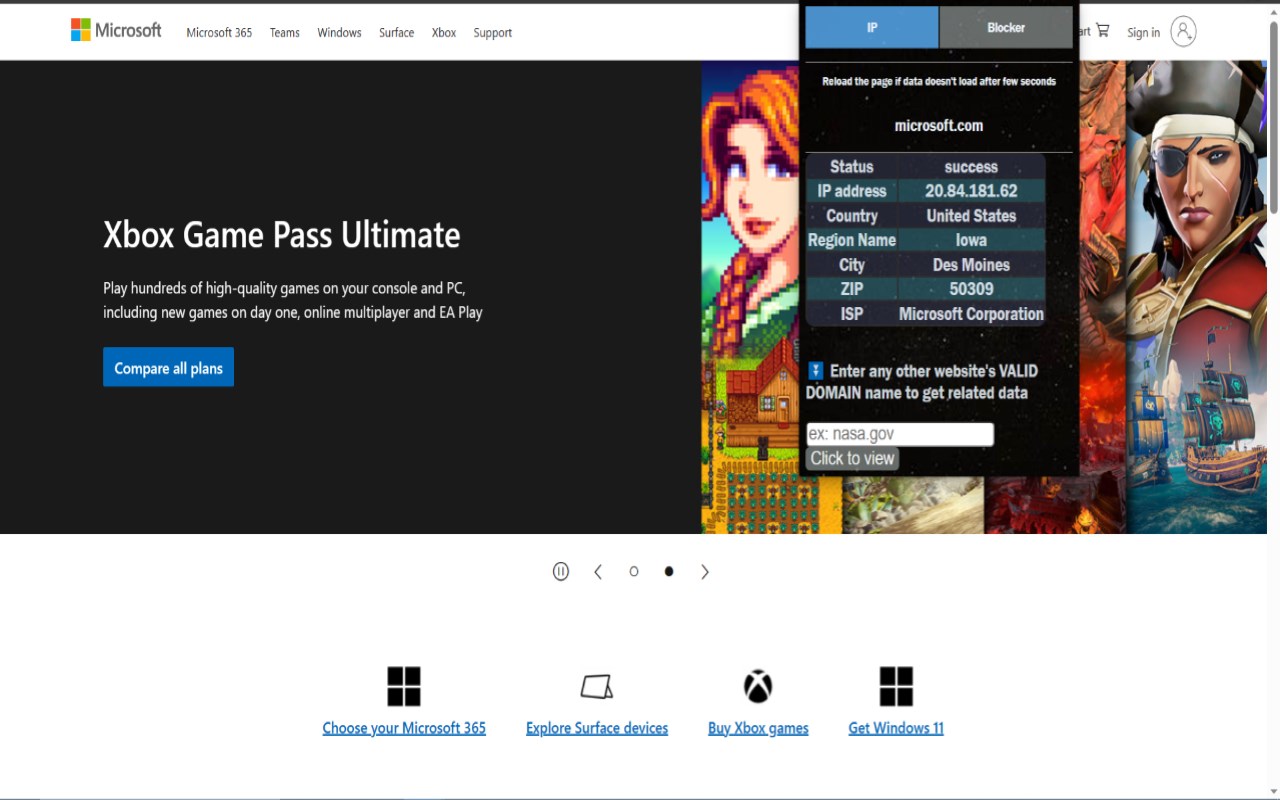This screenshot has height=800, width=1280.
Task: Click the Xbox Game Pass Ultimate heading
Action: (282, 235)
